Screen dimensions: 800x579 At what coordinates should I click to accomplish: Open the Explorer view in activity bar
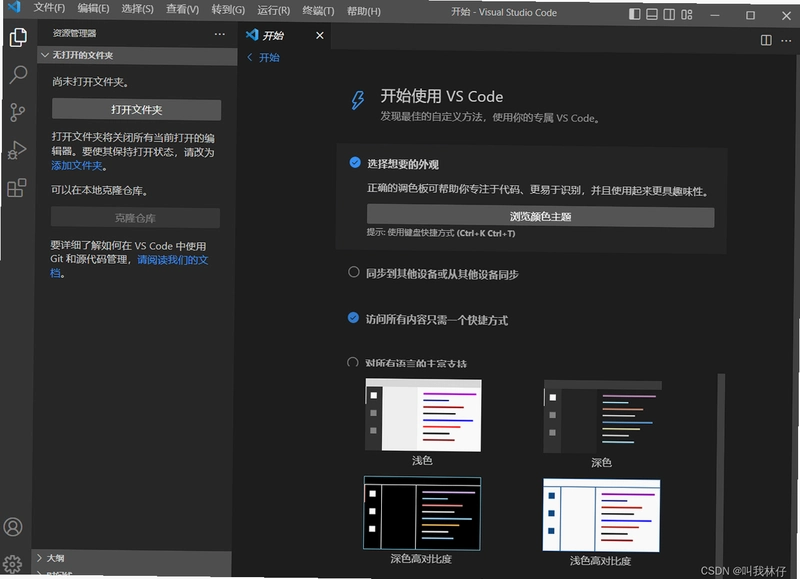(x=18, y=37)
